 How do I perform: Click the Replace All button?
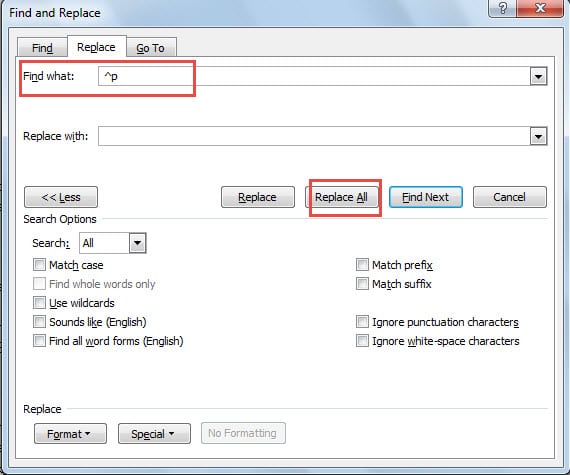coord(341,197)
